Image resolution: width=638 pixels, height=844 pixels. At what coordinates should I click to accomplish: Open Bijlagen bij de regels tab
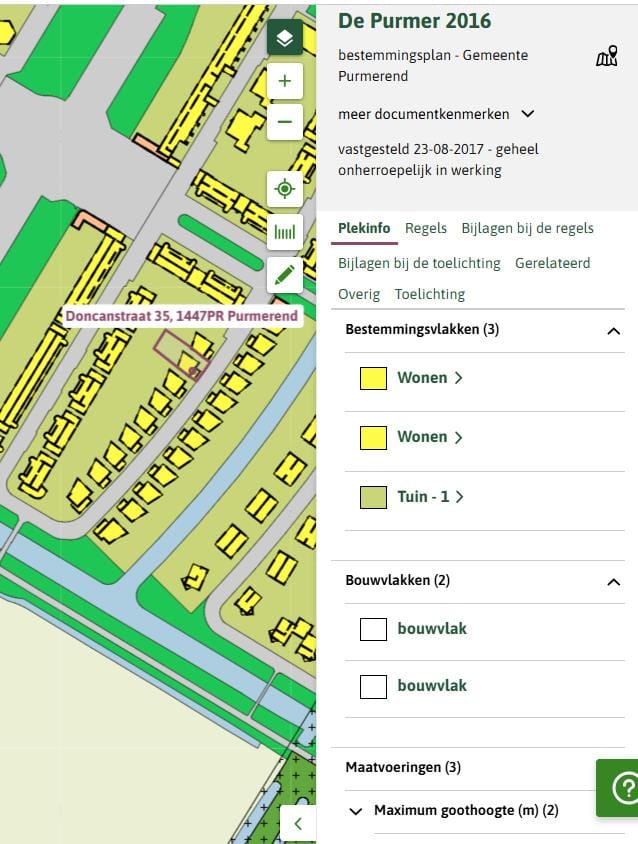pos(527,228)
